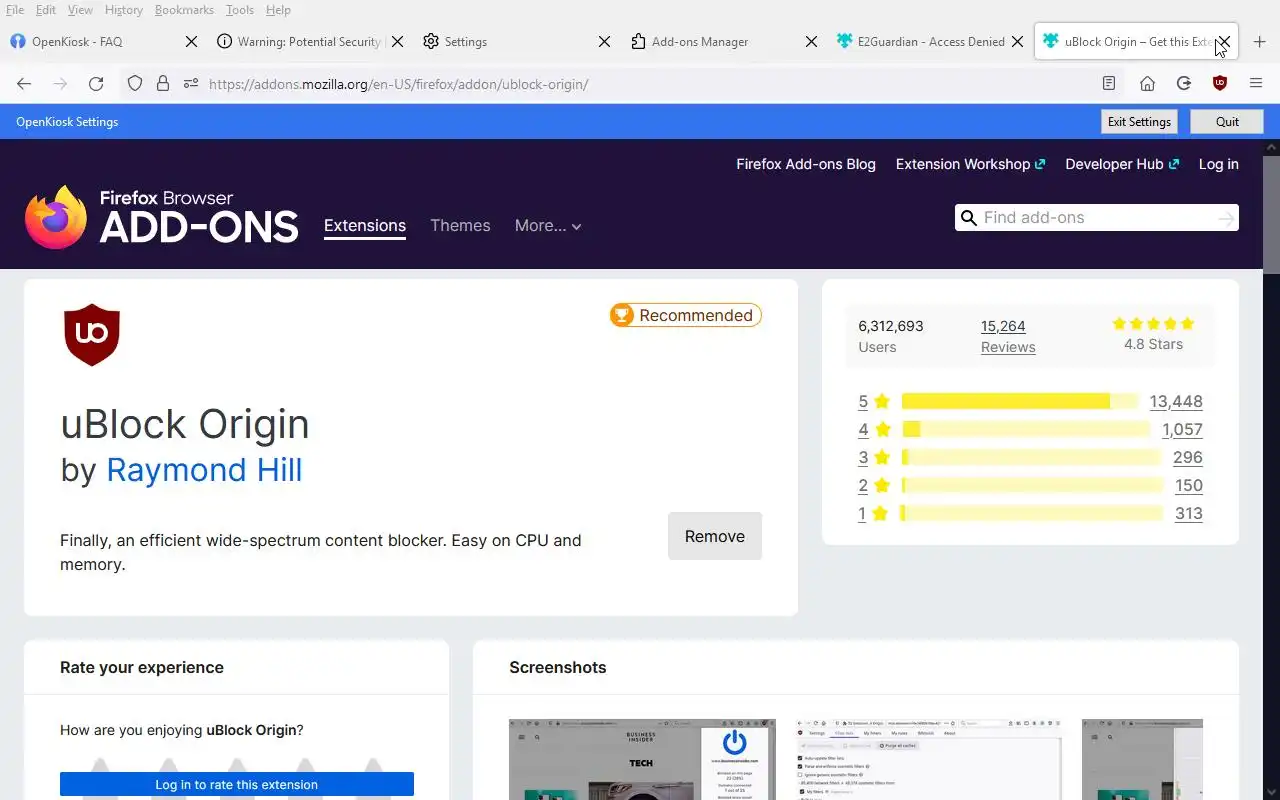Screen dimensions: 1280x800
Task: Click the uBlock Origin shield logo
Action: (x=92, y=335)
